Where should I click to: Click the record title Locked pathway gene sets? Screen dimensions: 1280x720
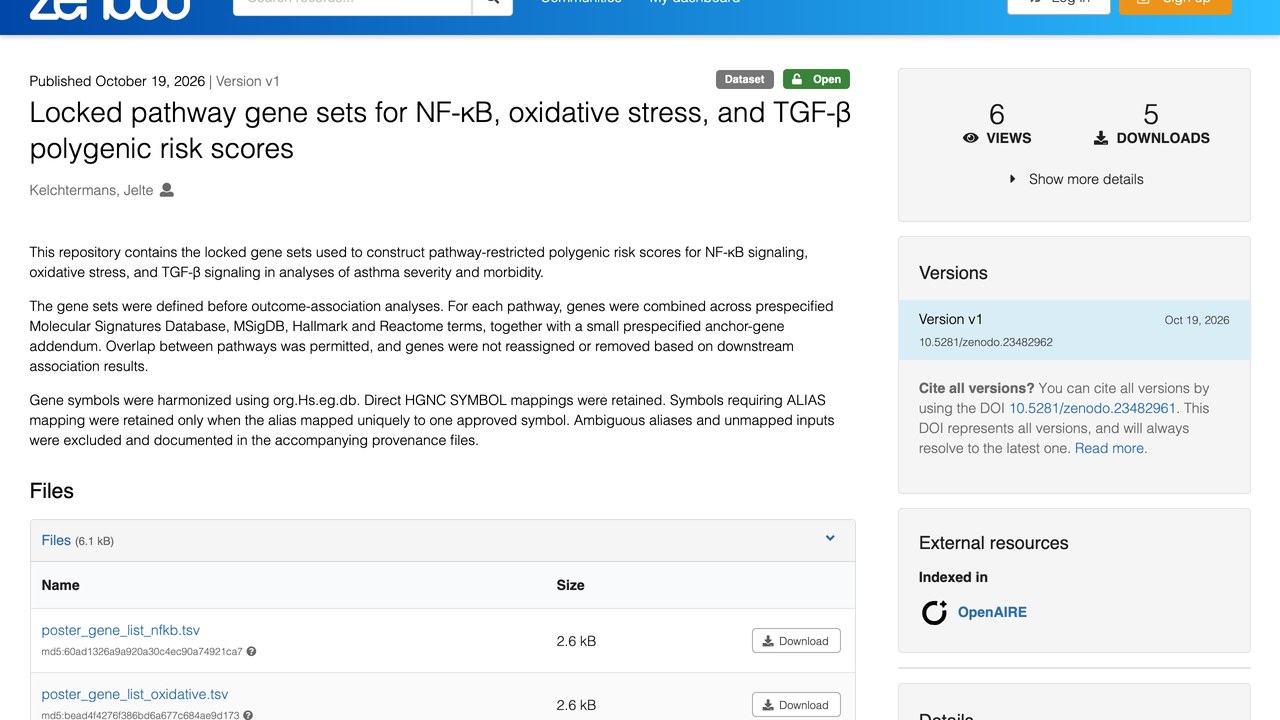click(440, 130)
